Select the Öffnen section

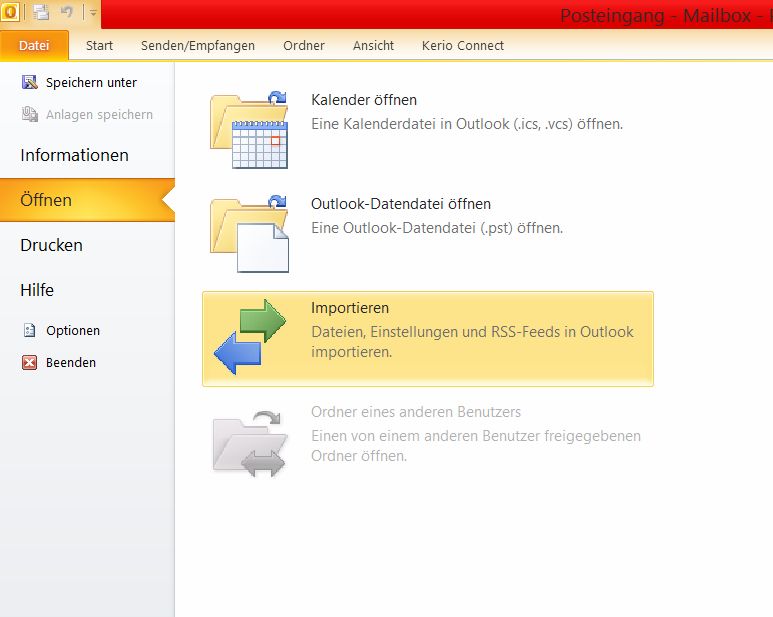[87, 200]
